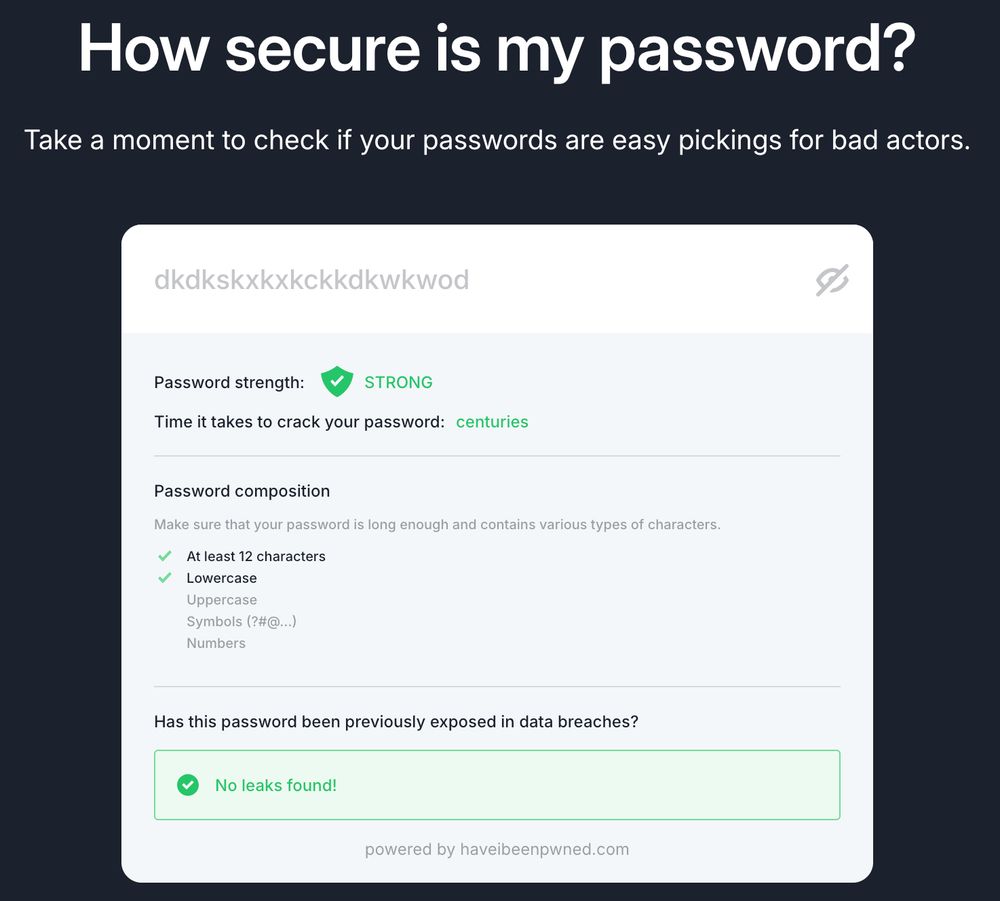Open the haveibeenpwned.com link

[545, 849]
